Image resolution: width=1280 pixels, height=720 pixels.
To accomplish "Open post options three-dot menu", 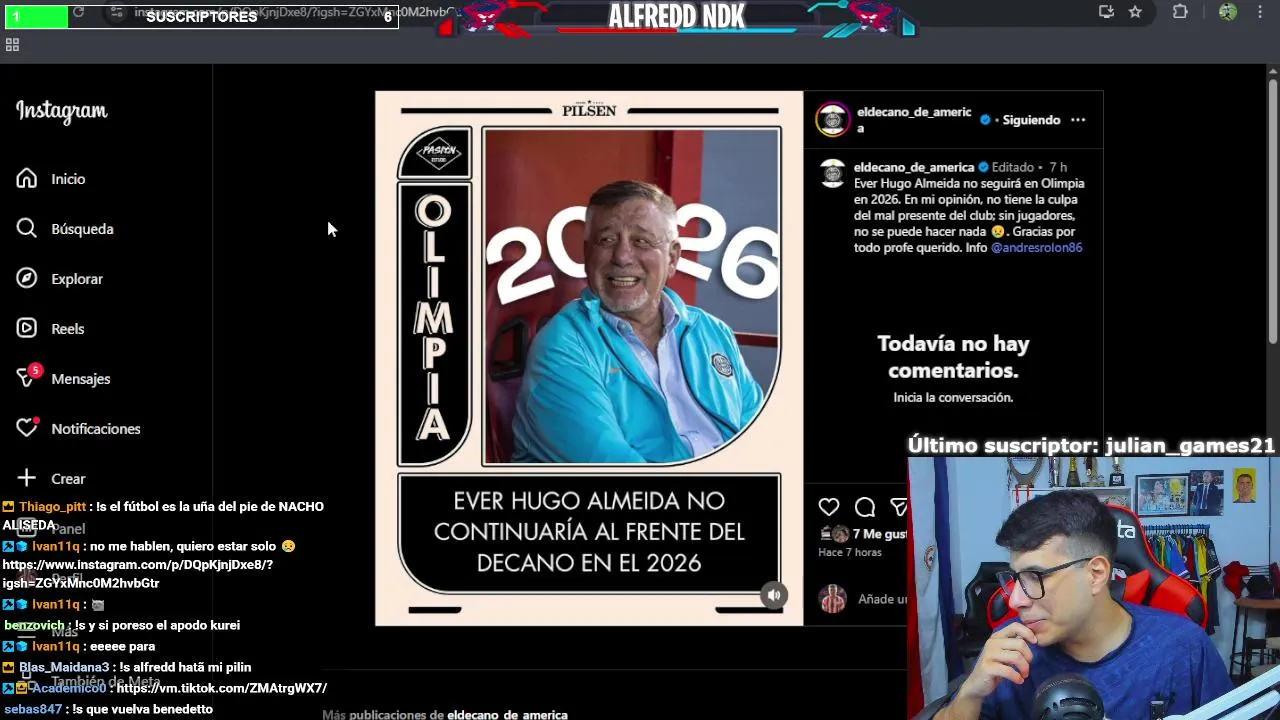I will [1078, 120].
